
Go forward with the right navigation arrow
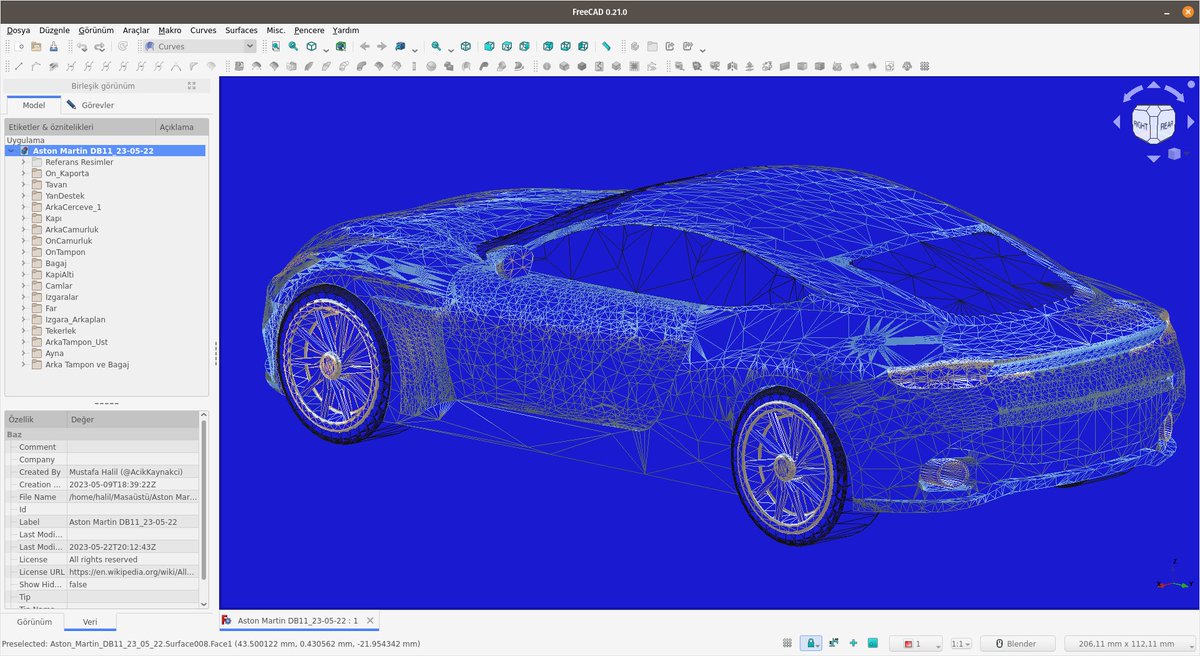(381, 46)
